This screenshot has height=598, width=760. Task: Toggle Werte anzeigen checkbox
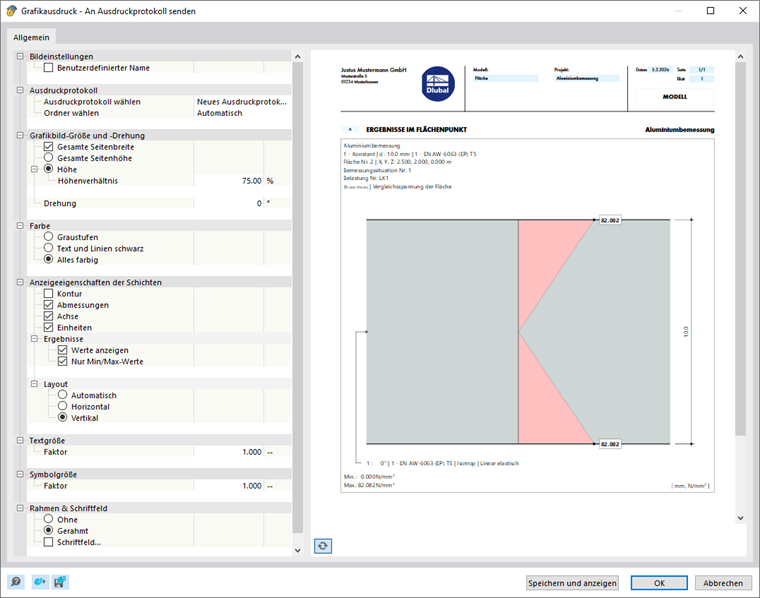point(63,350)
